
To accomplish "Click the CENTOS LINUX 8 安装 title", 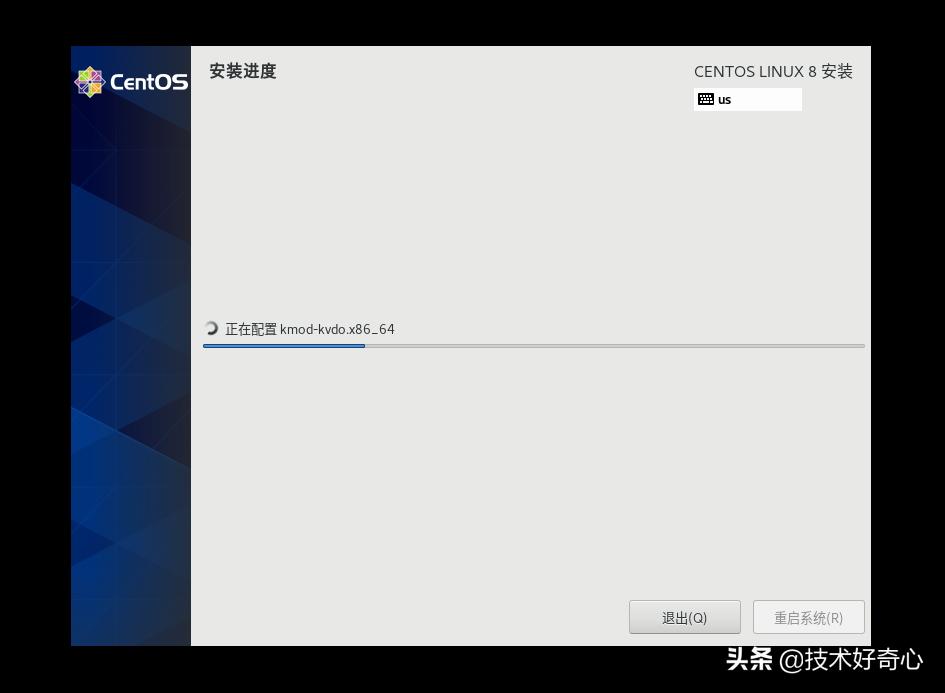I will click(x=773, y=71).
